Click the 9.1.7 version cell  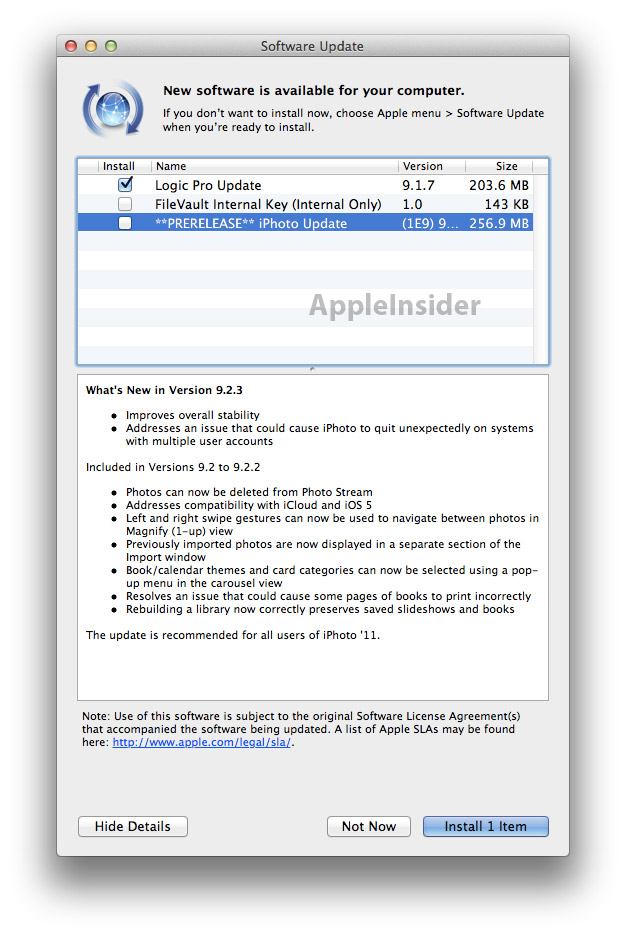tap(419, 185)
